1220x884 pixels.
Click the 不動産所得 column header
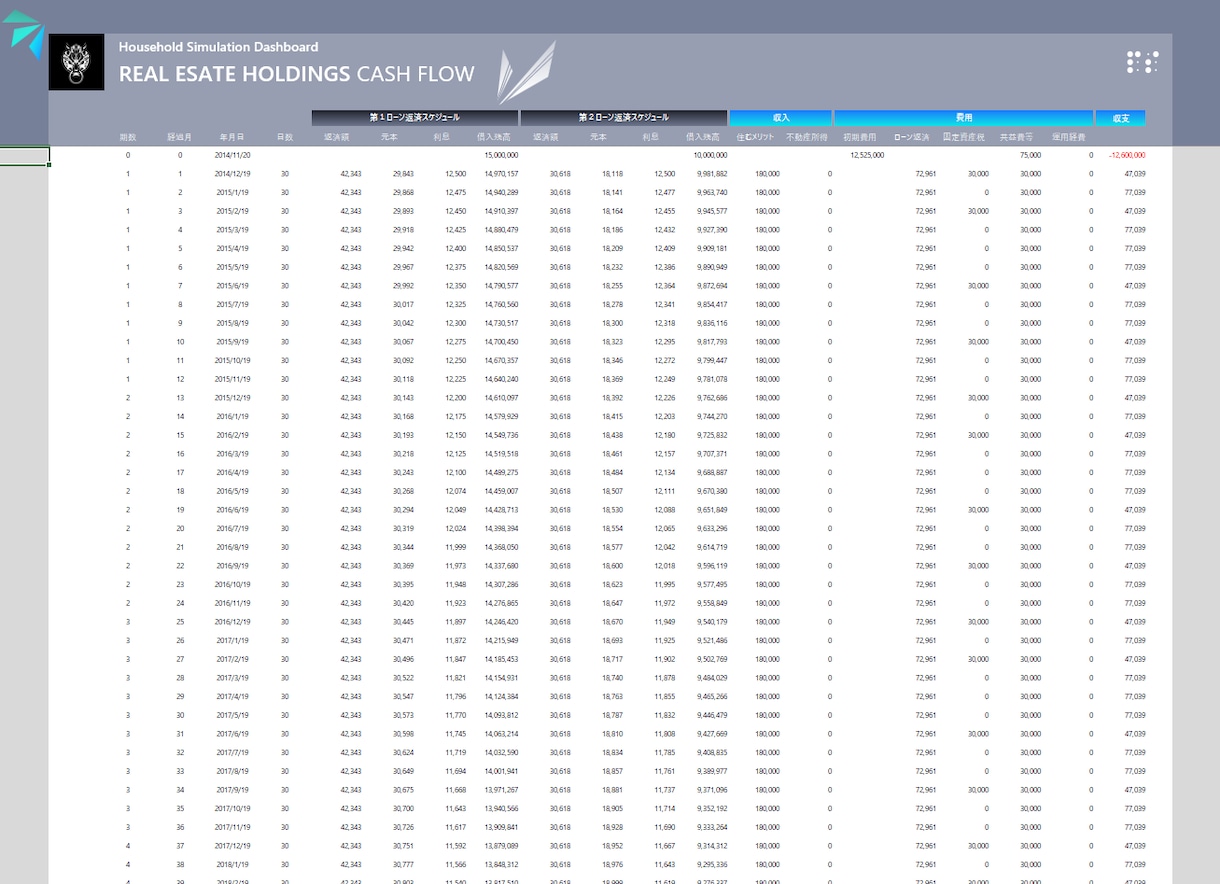(807, 137)
